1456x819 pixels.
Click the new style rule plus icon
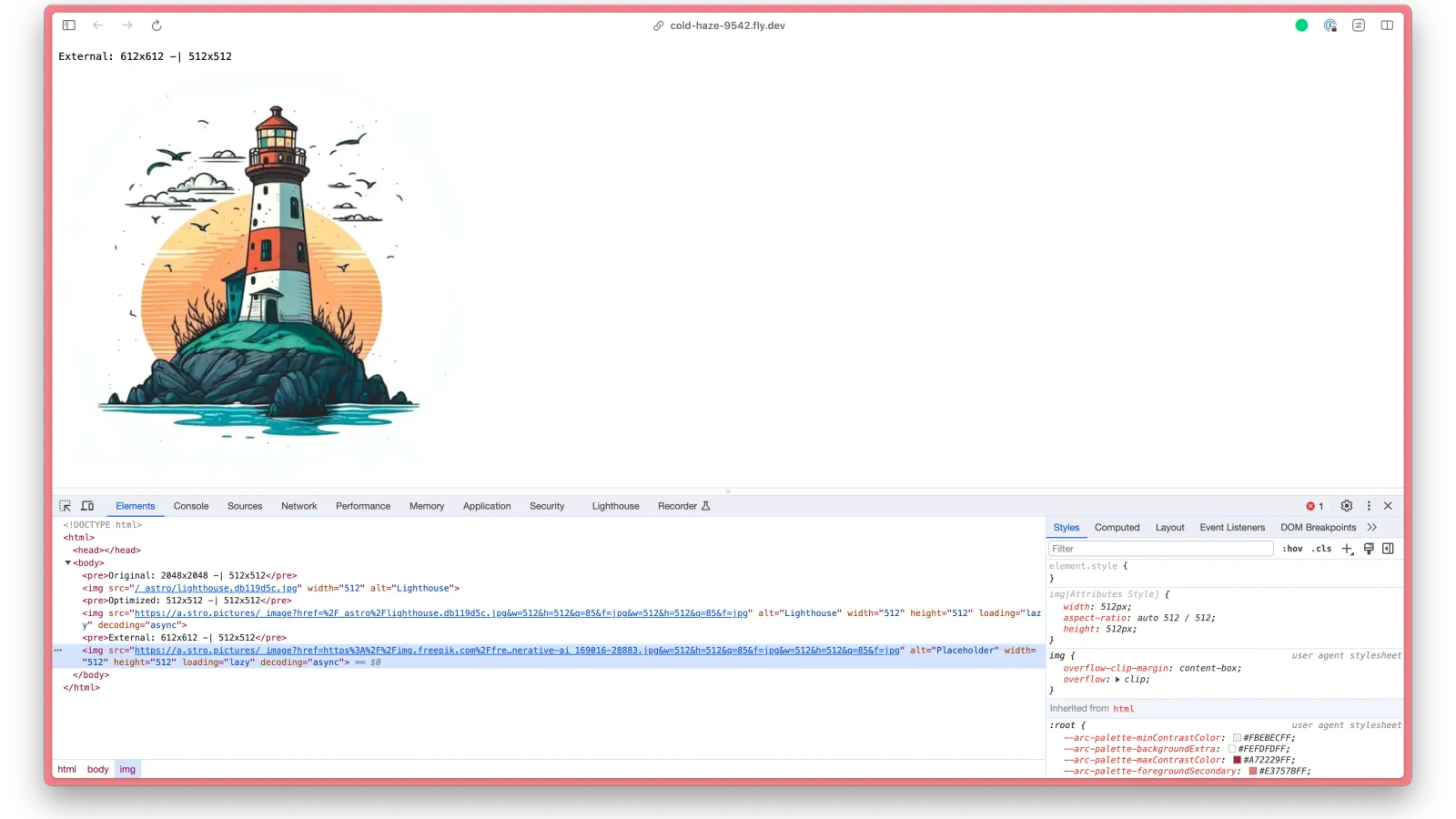click(x=1348, y=549)
